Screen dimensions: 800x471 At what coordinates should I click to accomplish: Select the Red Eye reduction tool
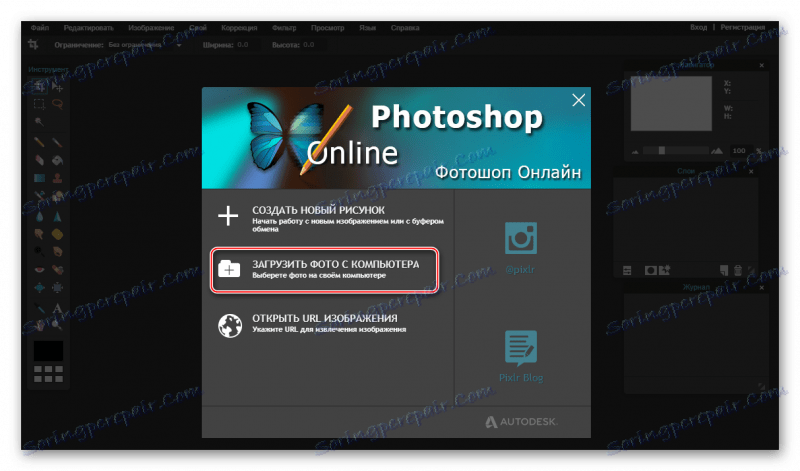(39, 269)
